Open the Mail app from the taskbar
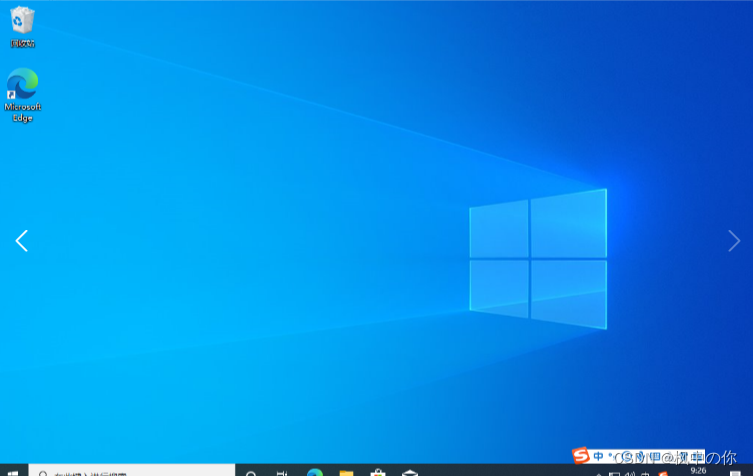The height and width of the screenshot is (476, 753). (410, 473)
